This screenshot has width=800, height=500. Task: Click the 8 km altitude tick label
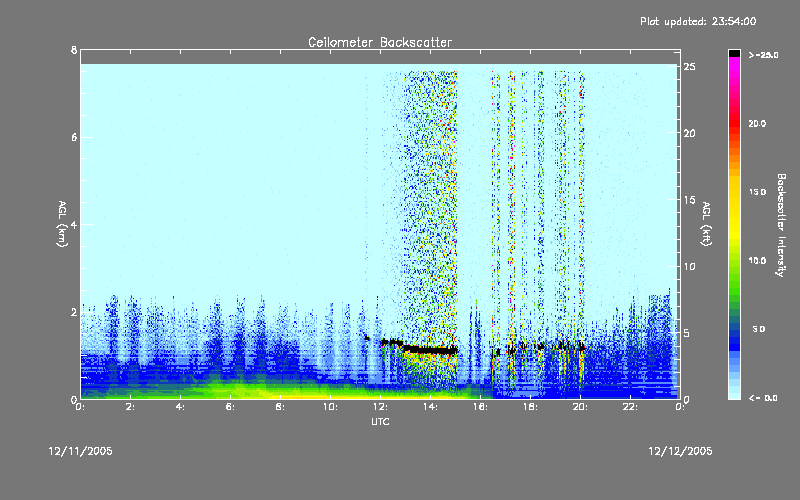[74, 50]
